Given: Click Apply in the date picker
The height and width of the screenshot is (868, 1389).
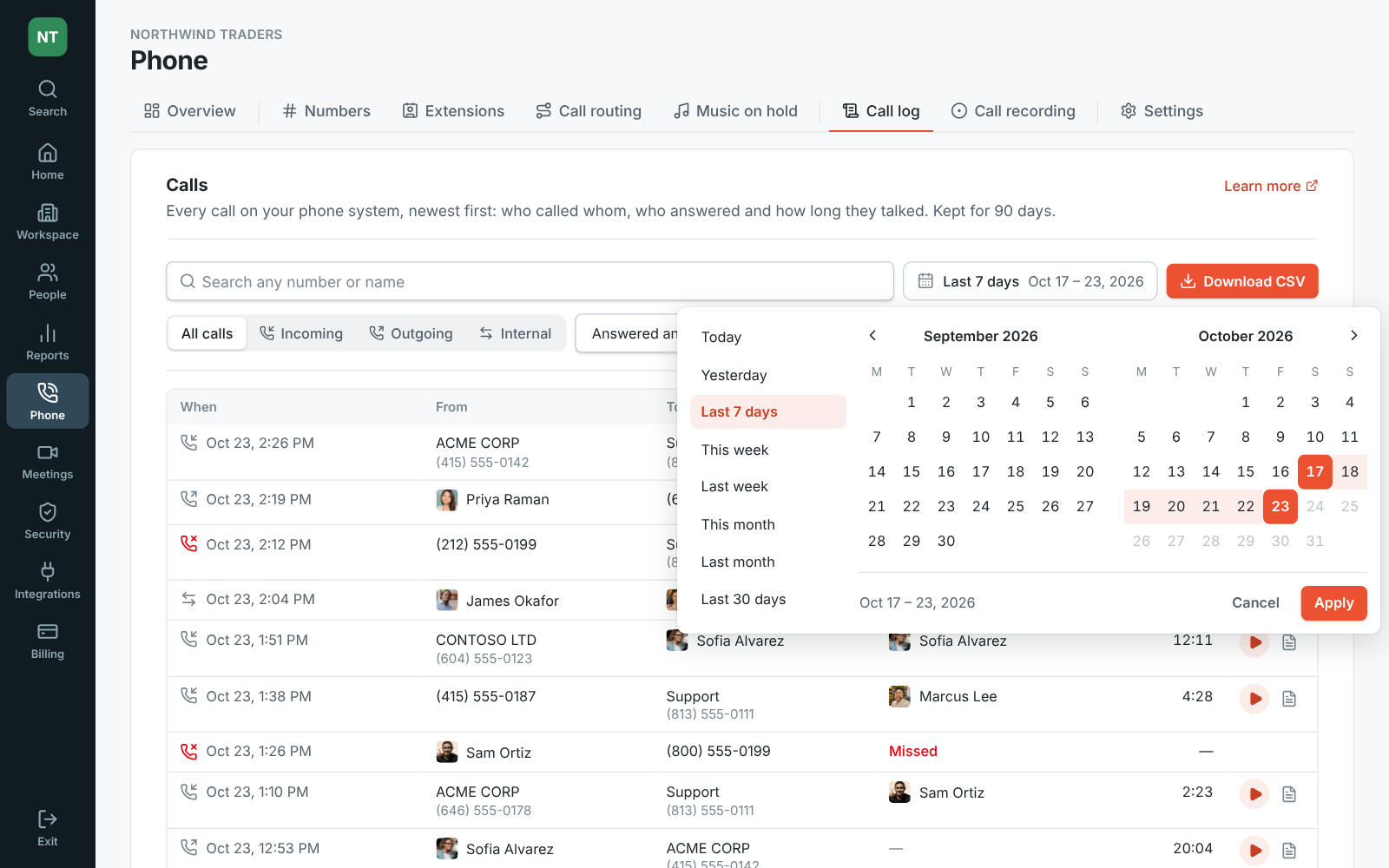Looking at the screenshot, I should (x=1333, y=603).
